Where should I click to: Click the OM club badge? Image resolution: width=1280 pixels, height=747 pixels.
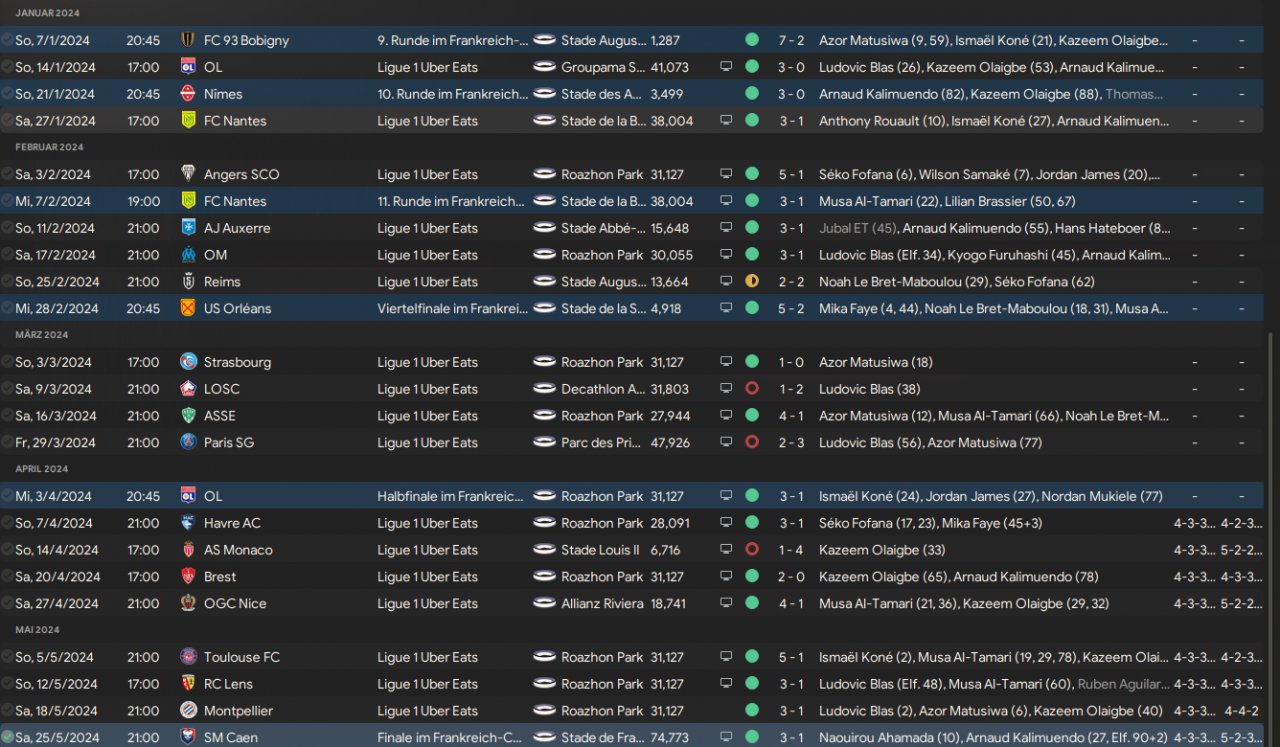coord(187,255)
